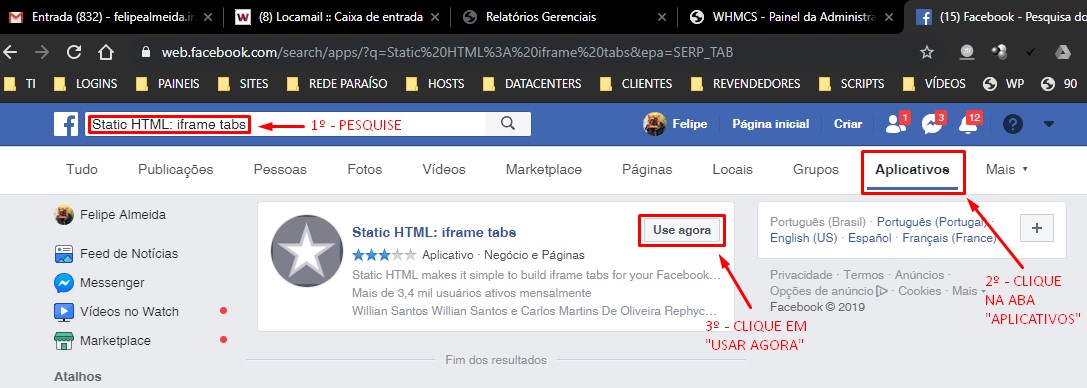Open Marketplace in left sidebar
The height and width of the screenshot is (388, 1087).
103,341
